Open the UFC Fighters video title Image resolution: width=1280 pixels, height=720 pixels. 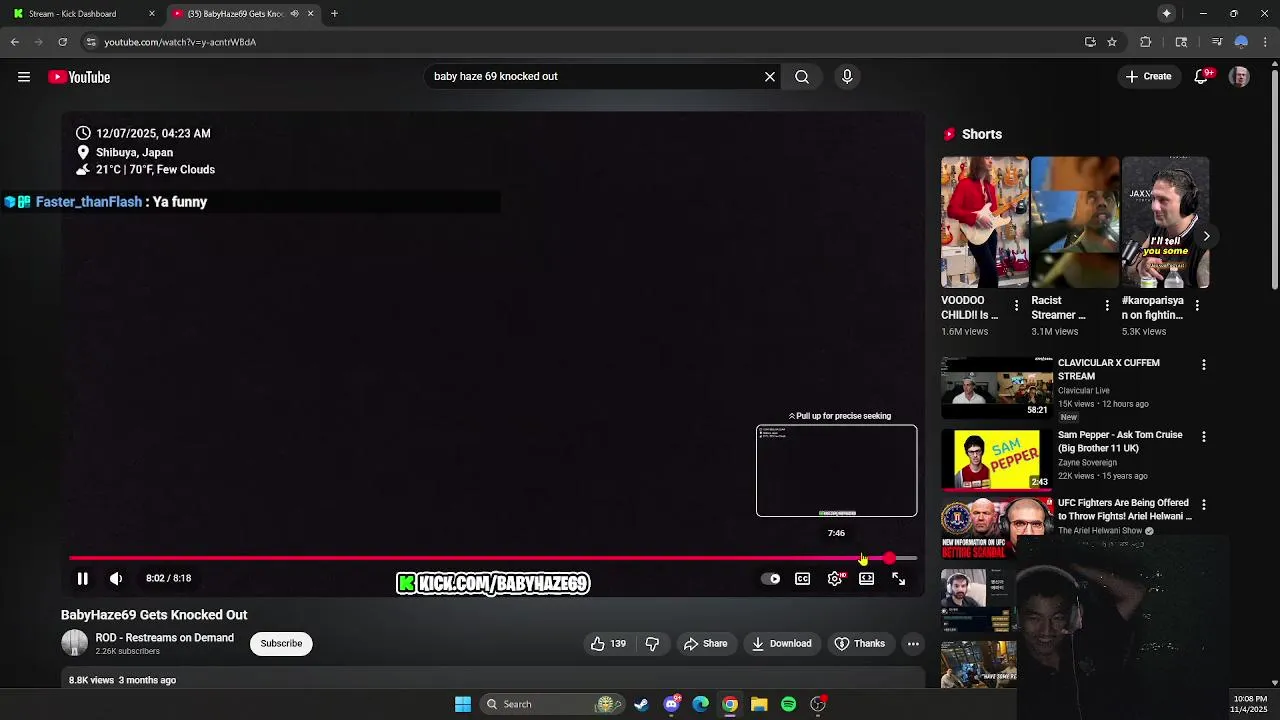[x=1125, y=509]
